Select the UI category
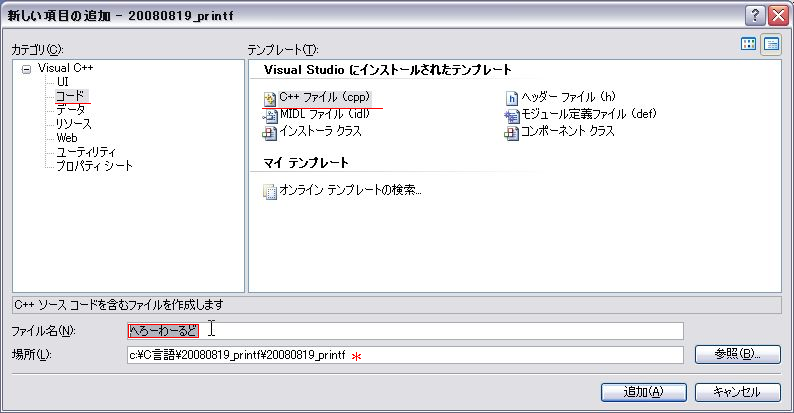 tap(62, 82)
